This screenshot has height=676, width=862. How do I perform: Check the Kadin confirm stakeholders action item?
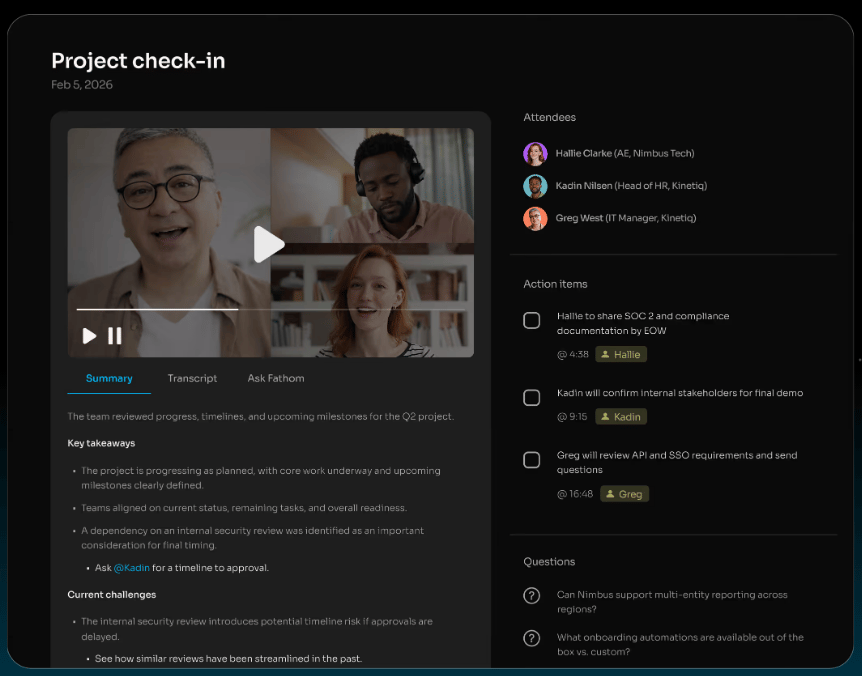coord(532,397)
